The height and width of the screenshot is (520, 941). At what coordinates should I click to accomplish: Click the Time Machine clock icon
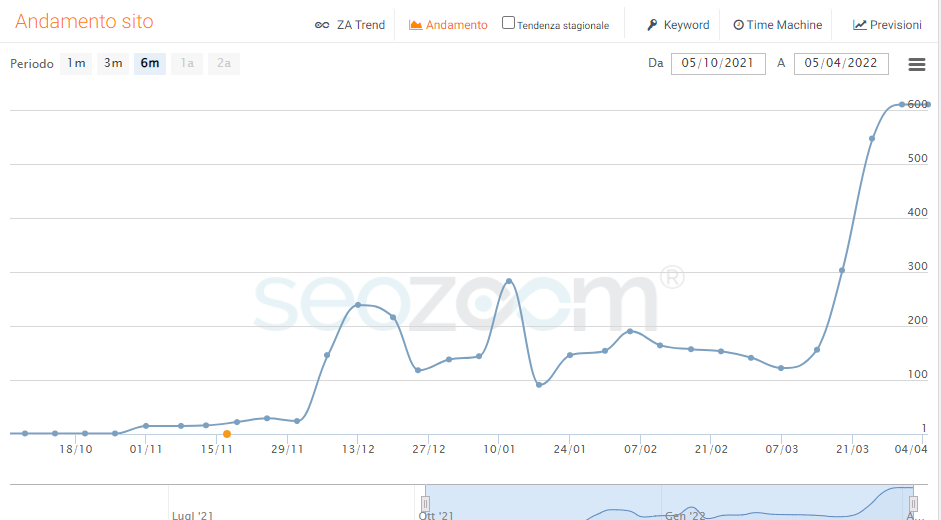click(x=738, y=25)
